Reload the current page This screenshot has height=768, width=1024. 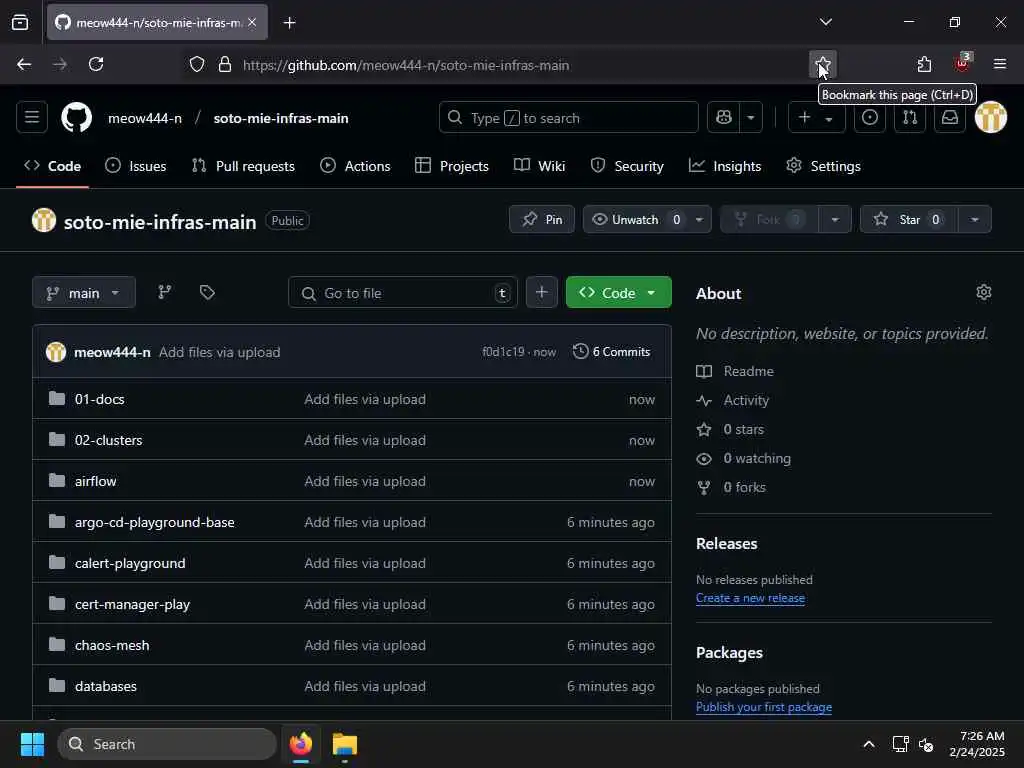(96, 65)
